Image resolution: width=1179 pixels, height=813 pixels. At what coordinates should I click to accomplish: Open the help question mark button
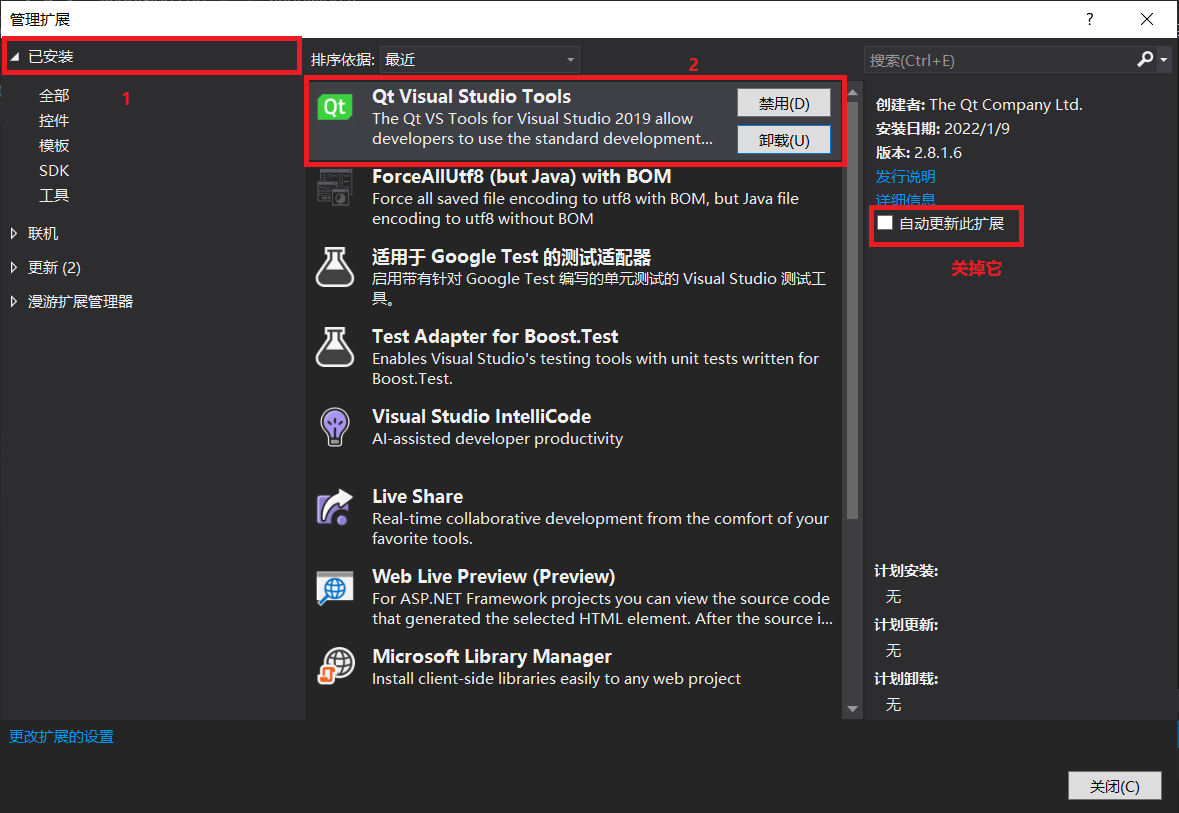1090,19
